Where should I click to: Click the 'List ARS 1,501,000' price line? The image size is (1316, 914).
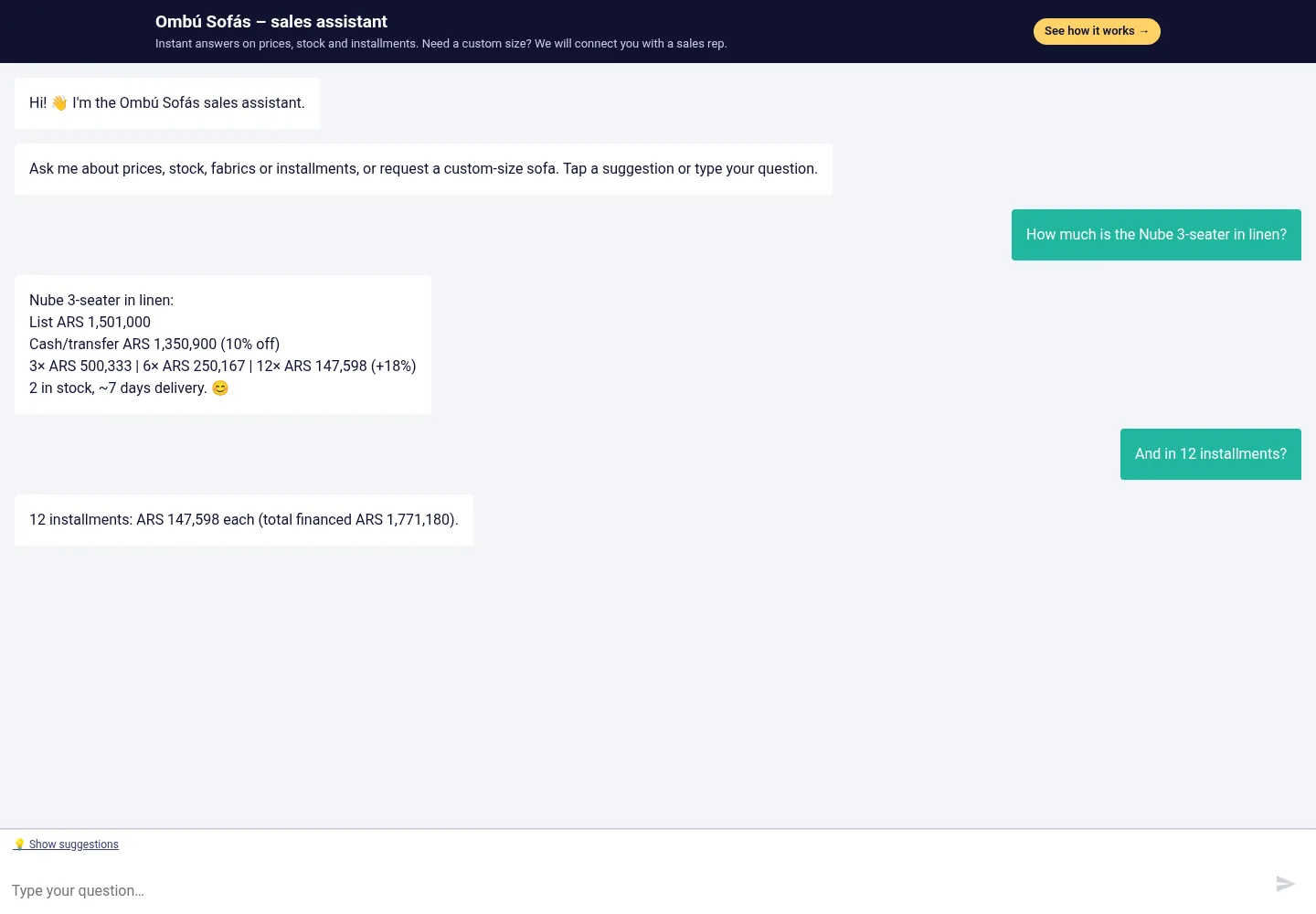(x=90, y=323)
